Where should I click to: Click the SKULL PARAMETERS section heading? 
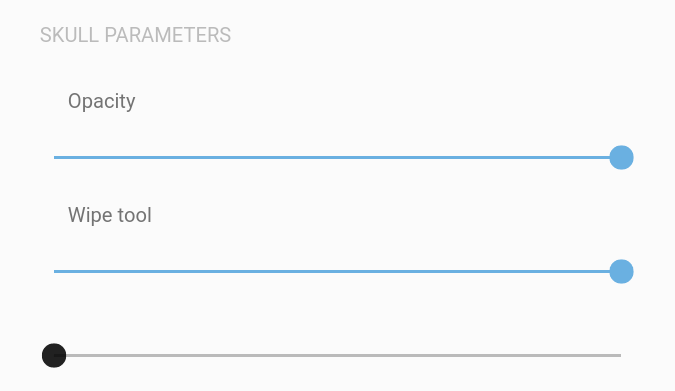tap(135, 35)
